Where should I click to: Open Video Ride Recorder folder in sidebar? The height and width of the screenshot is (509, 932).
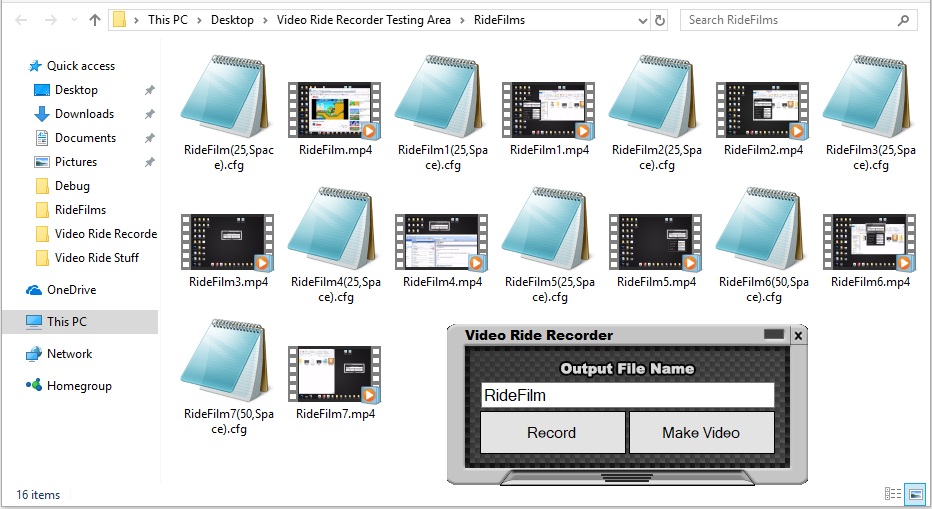(106, 234)
